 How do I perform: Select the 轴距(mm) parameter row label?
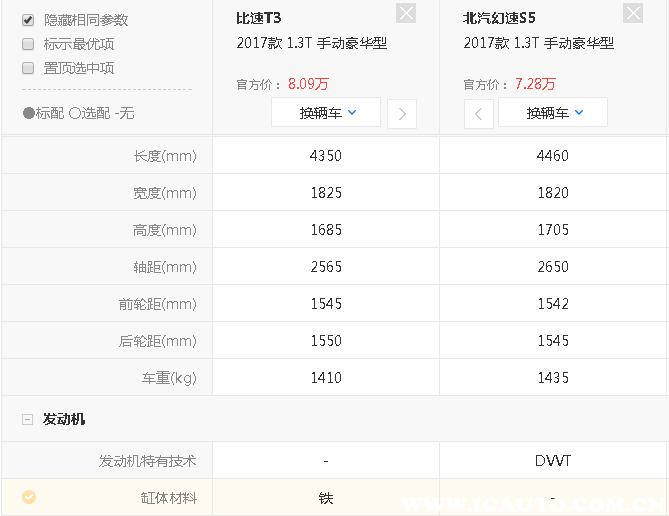coord(165,267)
